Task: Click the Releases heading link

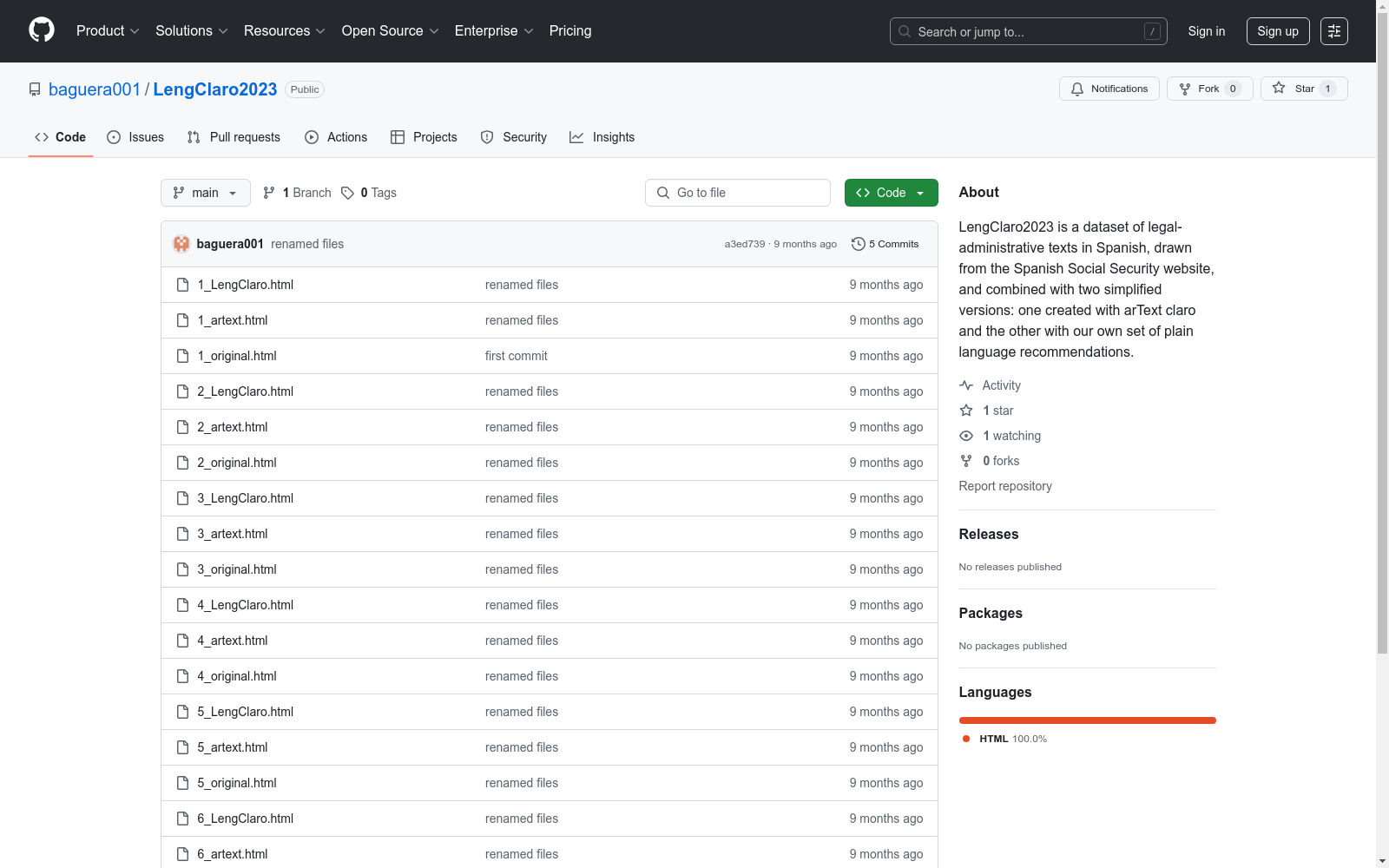Action: pos(989,534)
